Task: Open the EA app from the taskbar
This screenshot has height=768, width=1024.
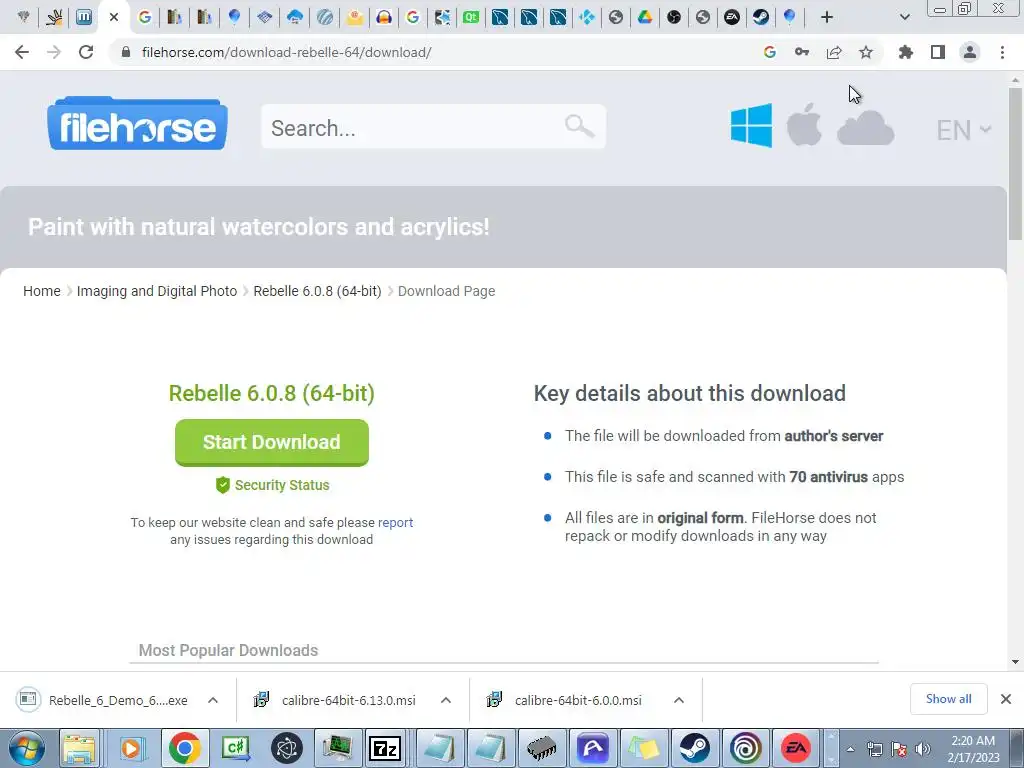Action: point(795,748)
